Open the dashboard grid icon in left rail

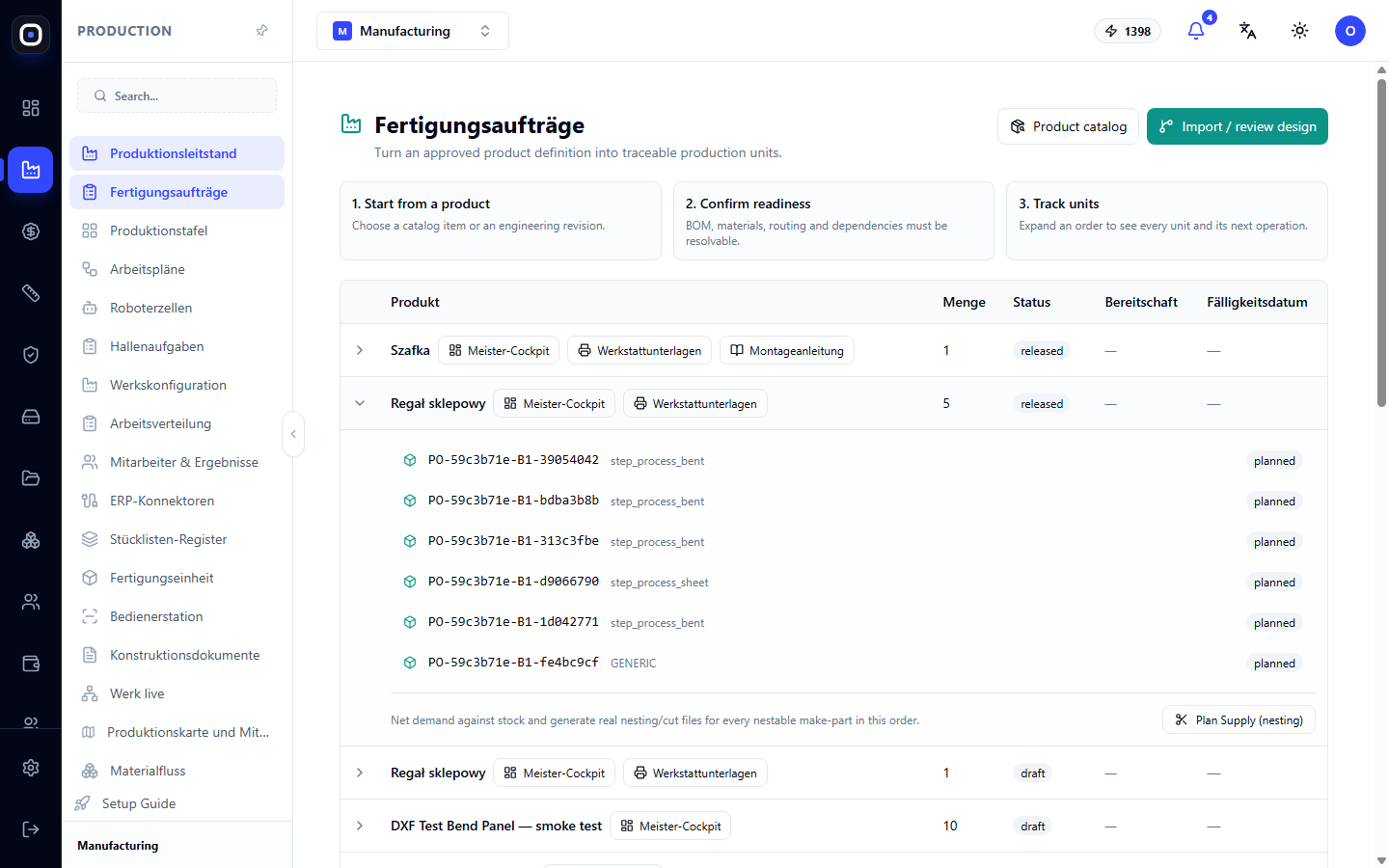31,108
